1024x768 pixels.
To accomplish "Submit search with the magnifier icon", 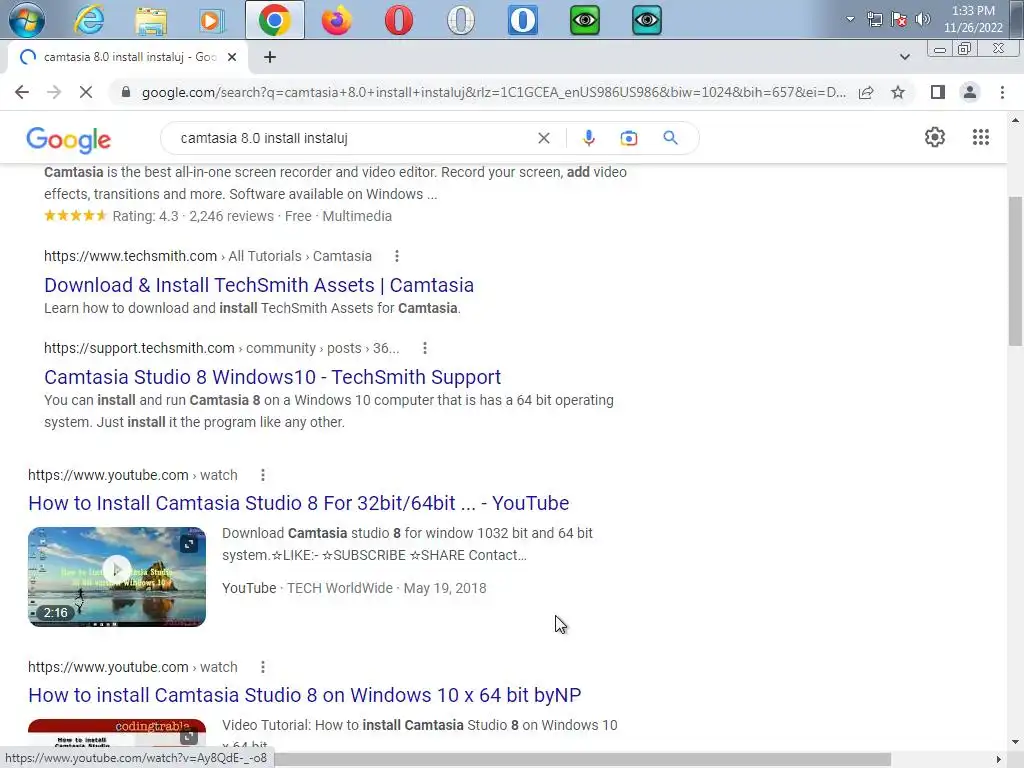I will [670, 138].
